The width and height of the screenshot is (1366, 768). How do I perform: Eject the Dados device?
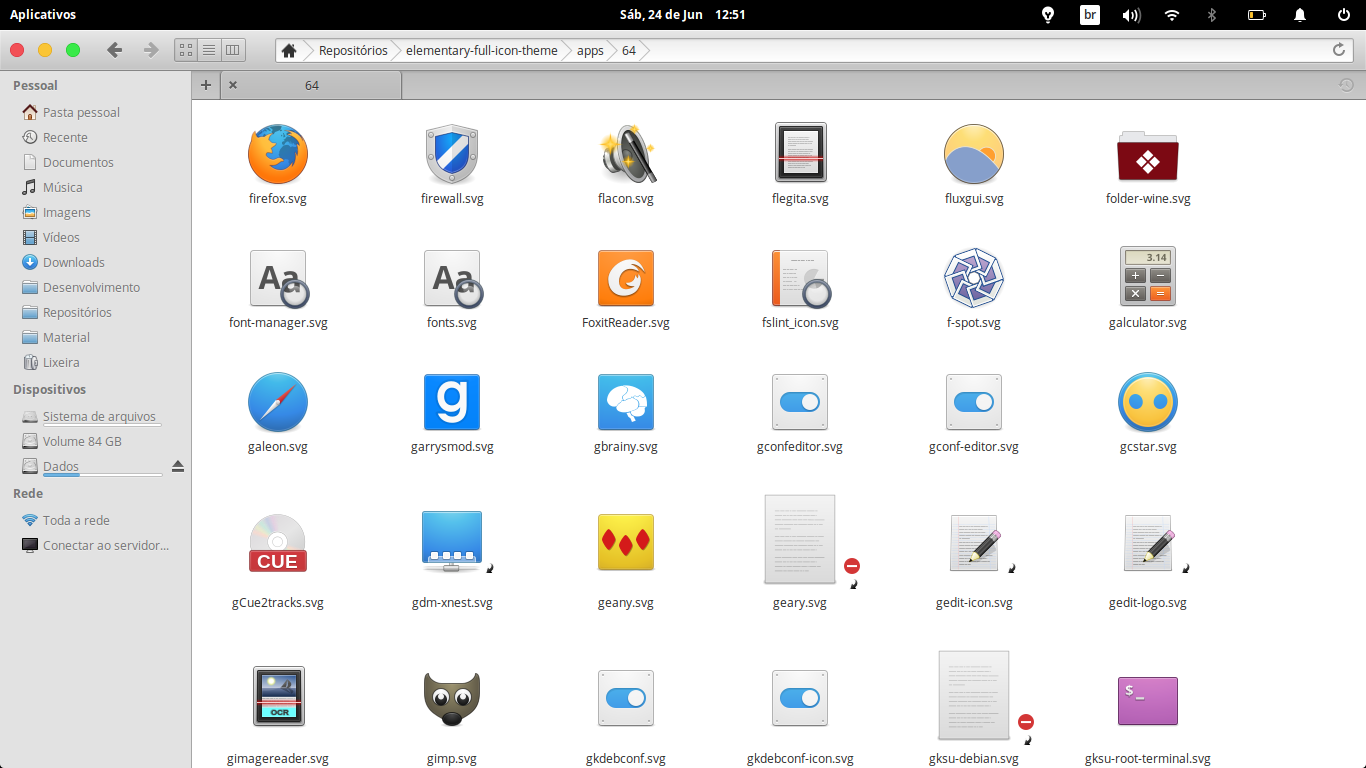tap(178, 466)
